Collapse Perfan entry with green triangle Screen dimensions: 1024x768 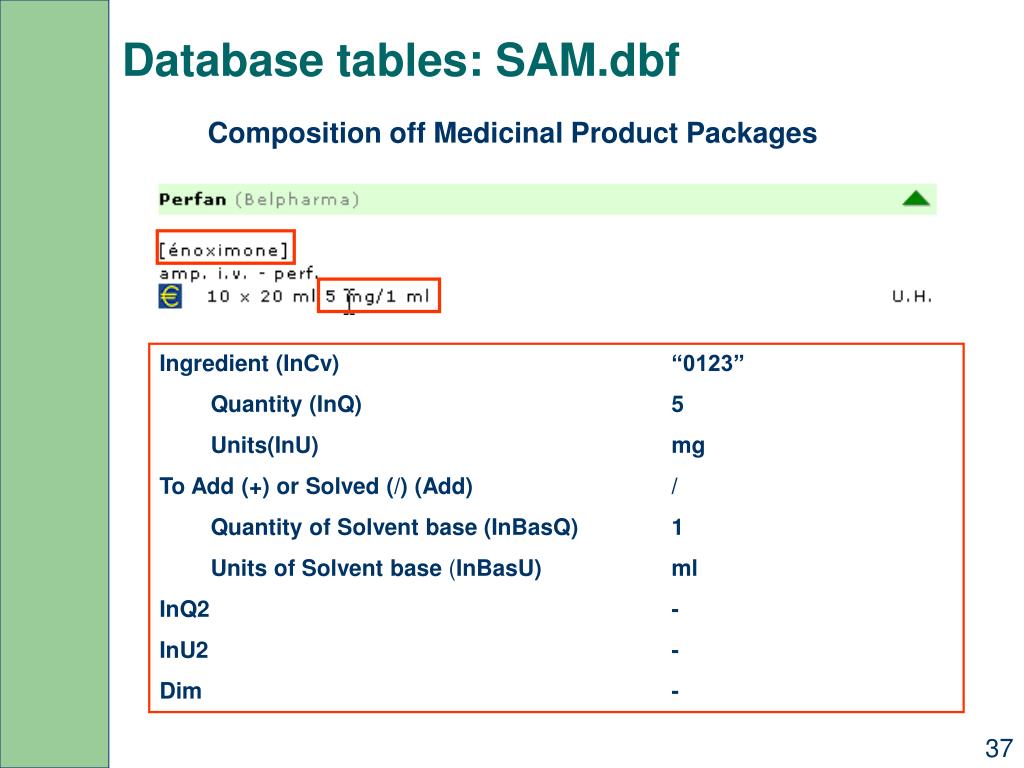[915, 198]
